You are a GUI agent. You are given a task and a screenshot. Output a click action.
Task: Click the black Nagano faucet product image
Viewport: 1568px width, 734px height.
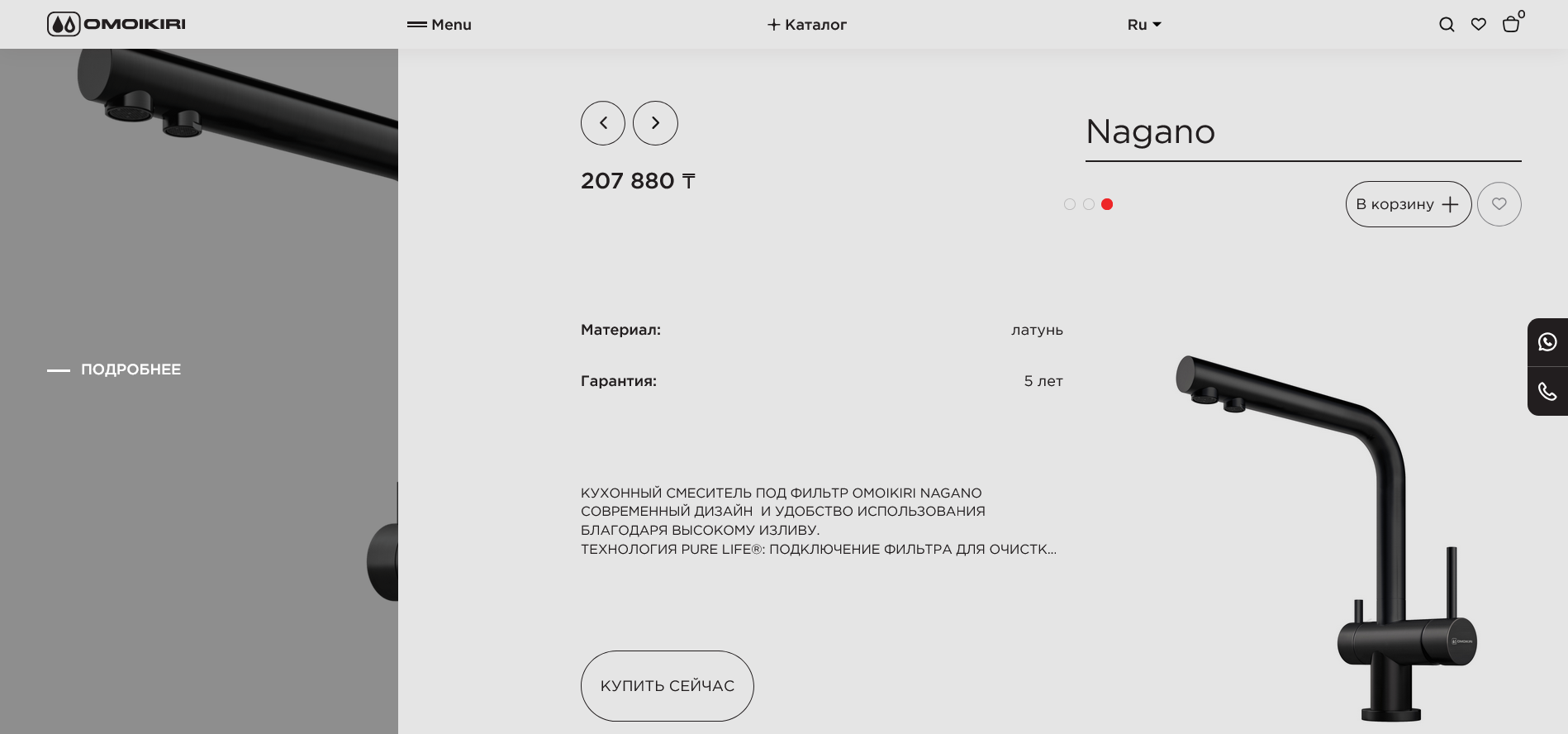pos(1326,537)
